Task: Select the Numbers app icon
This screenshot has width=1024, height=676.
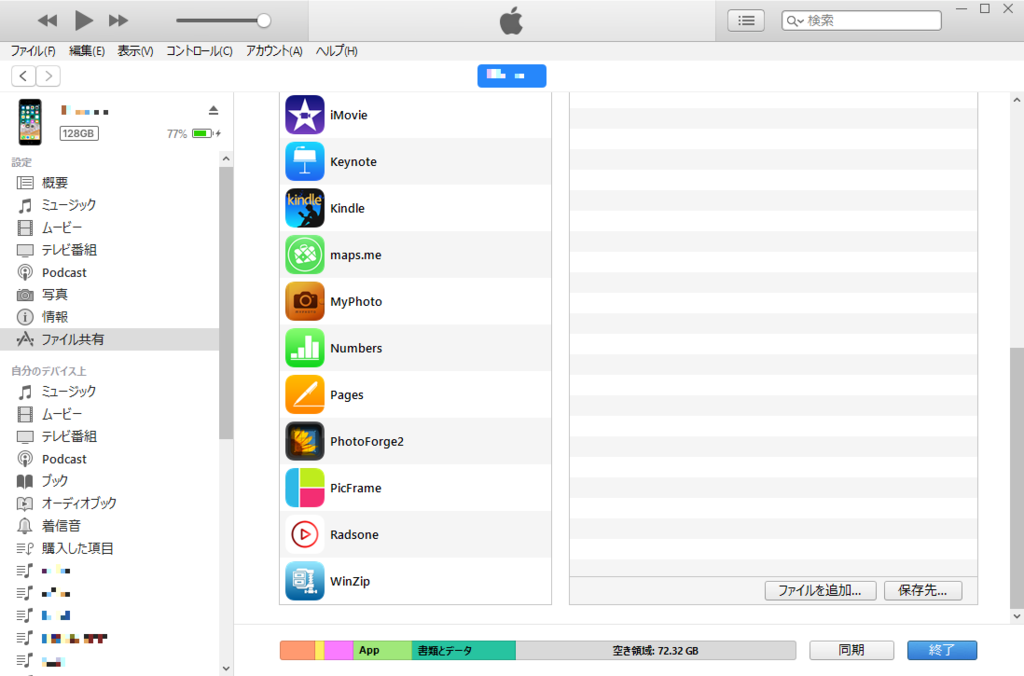Action: pos(304,347)
